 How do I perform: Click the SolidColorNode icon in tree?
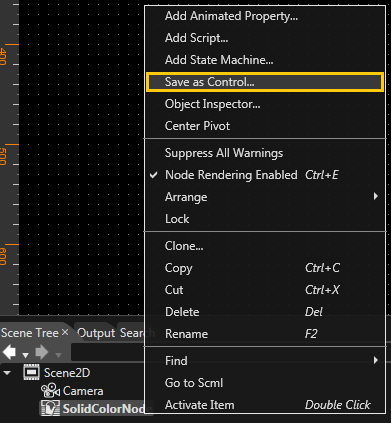click(50, 408)
